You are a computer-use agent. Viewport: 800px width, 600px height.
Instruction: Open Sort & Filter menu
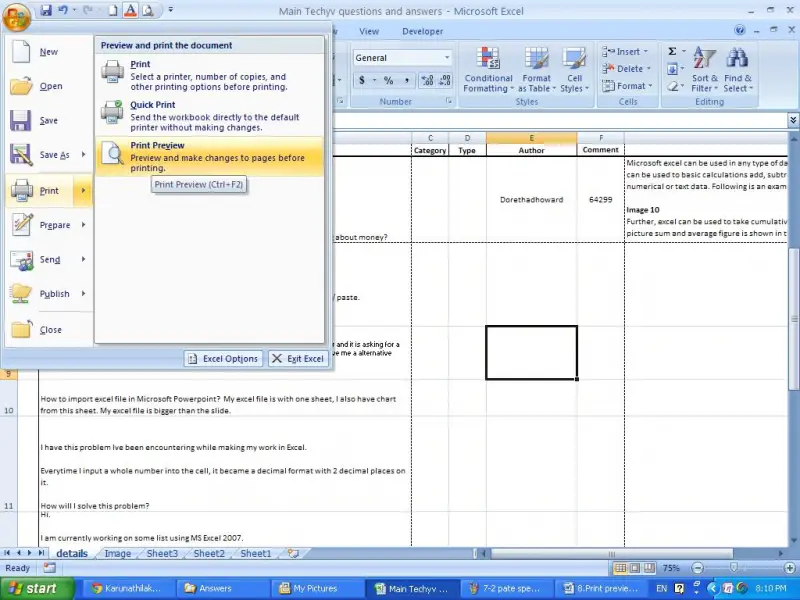(705, 70)
